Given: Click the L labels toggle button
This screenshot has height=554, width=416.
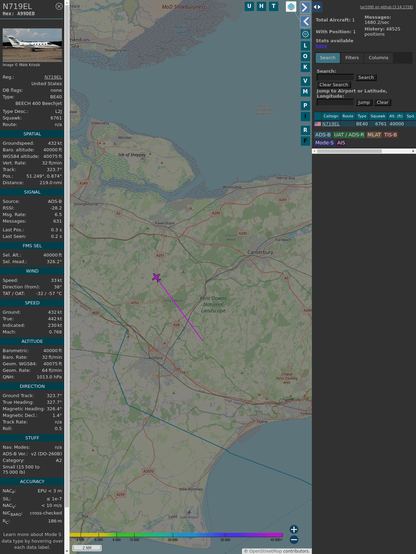Looking at the screenshot, I should [x=305, y=46].
